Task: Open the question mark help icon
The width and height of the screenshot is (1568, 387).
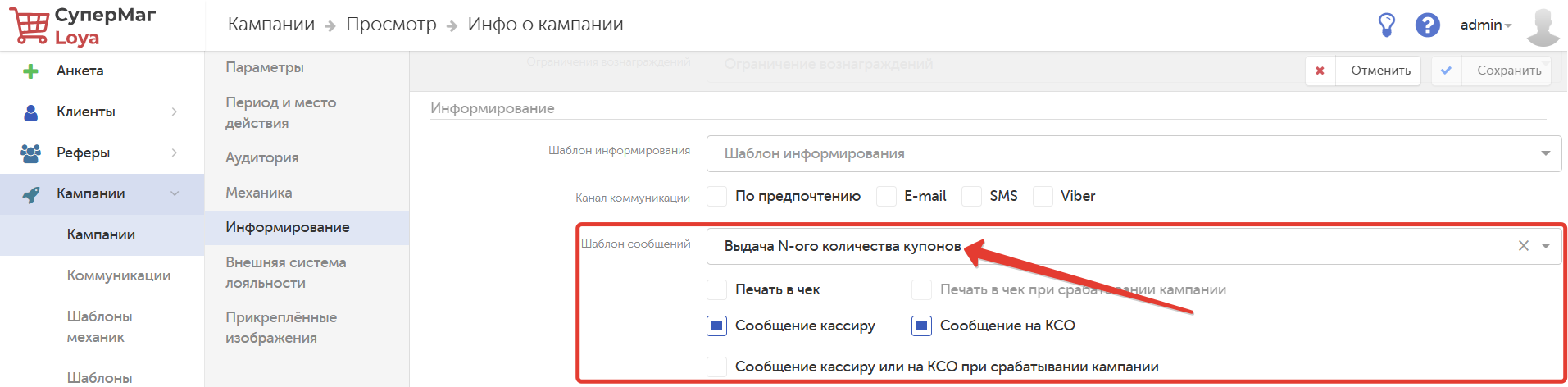Action: [x=1427, y=25]
